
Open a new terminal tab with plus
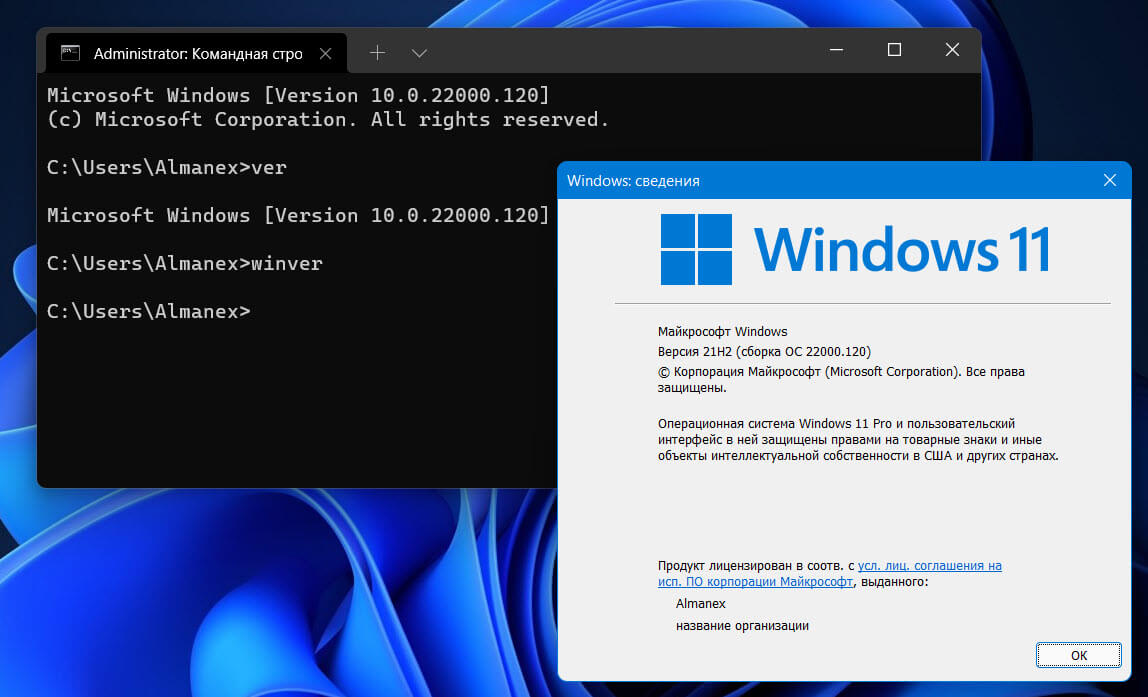coord(377,53)
